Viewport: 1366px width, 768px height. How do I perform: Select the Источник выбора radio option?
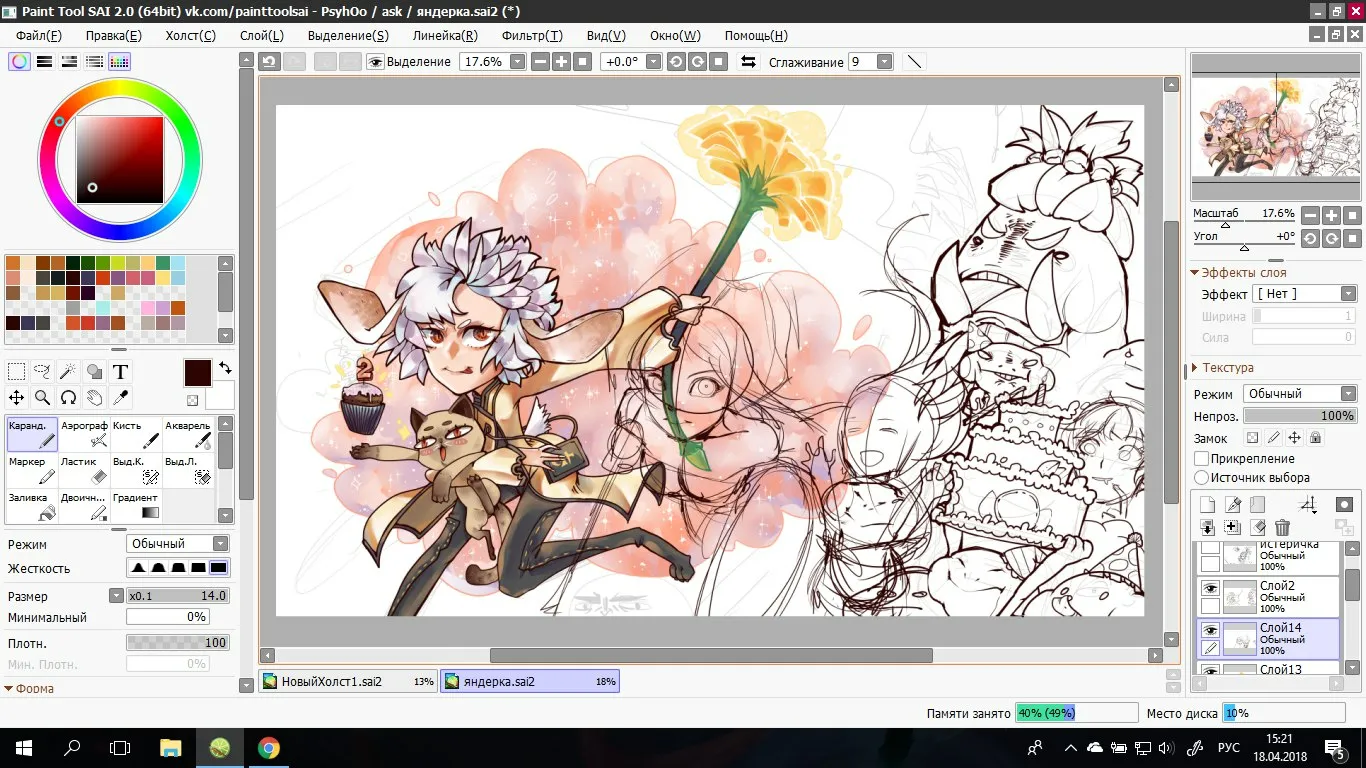point(1202,478)
